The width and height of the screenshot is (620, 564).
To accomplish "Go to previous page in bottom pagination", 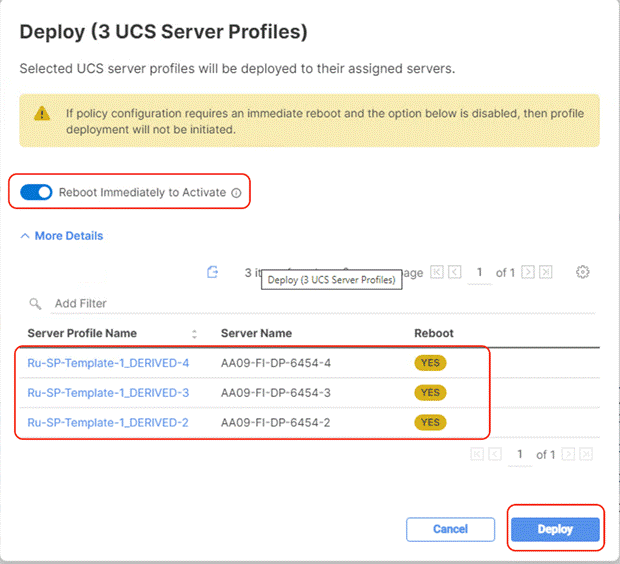I will (x=496, y=455).
